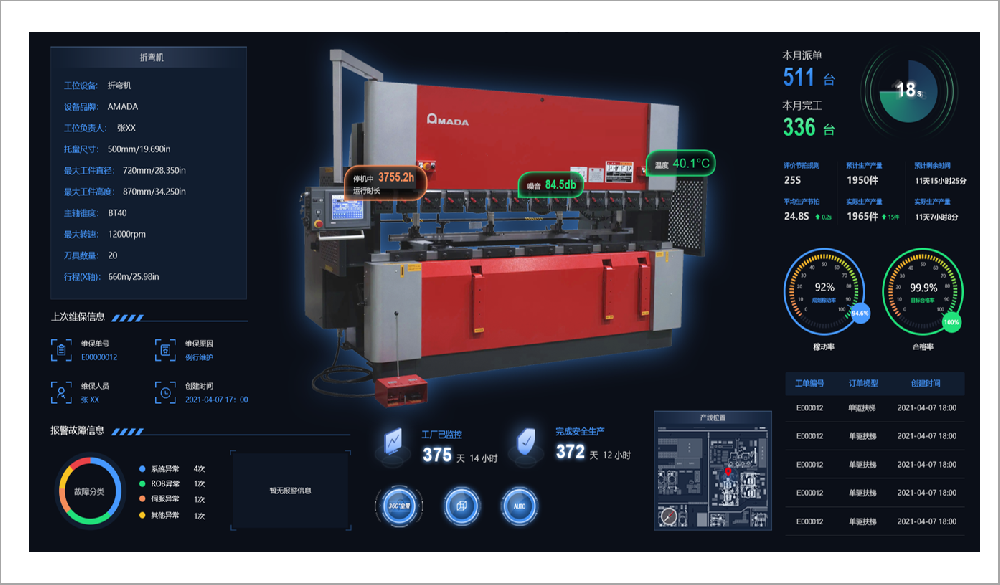Screen dimensions: 1000x585
Task: Click the middle circular button with cube symbol
Action: click(461, 506)
